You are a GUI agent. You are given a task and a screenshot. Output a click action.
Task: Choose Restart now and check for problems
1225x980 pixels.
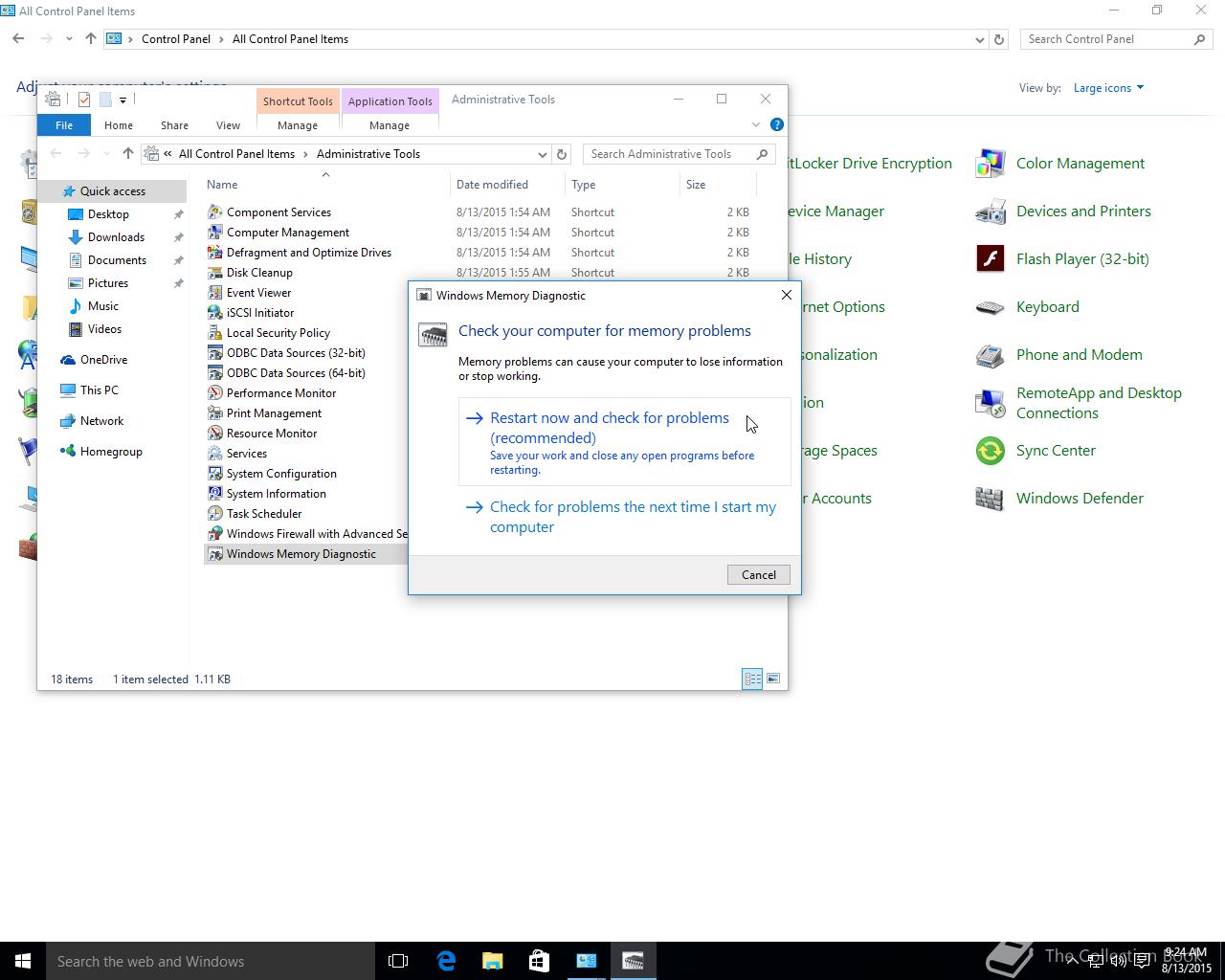click(625, 441)
